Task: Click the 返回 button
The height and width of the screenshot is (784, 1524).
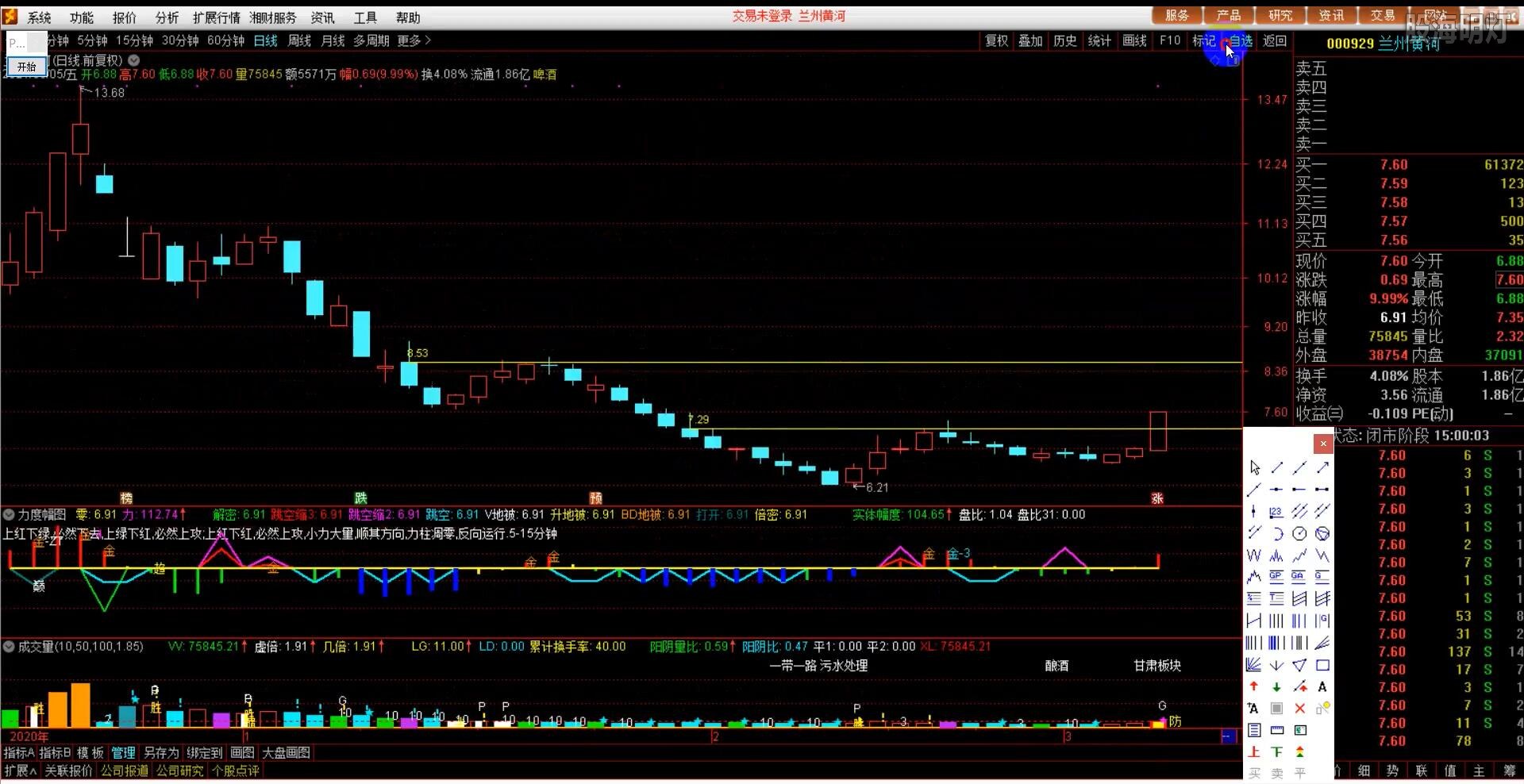Action: tap(1275, 40)
